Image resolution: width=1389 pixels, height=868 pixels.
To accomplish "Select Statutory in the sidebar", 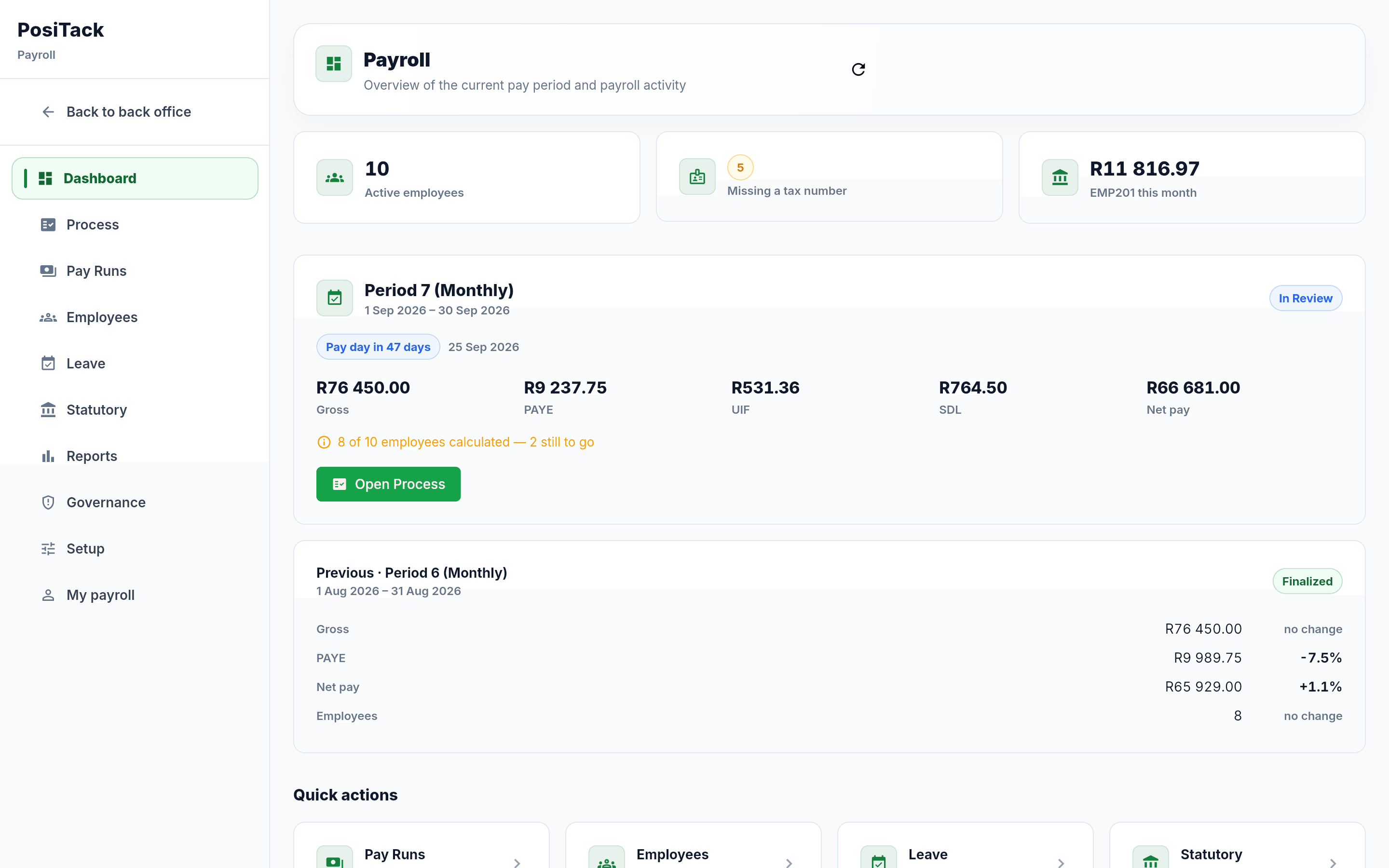I will point(135,410).
